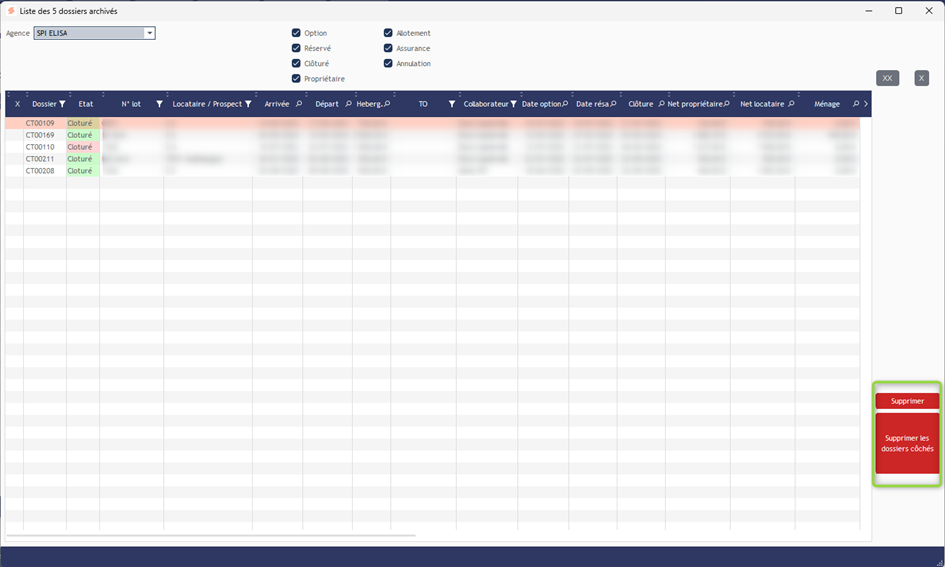Click the Etat column header
Viewport: 945px width, 567px height.
[x=85, y=104]
